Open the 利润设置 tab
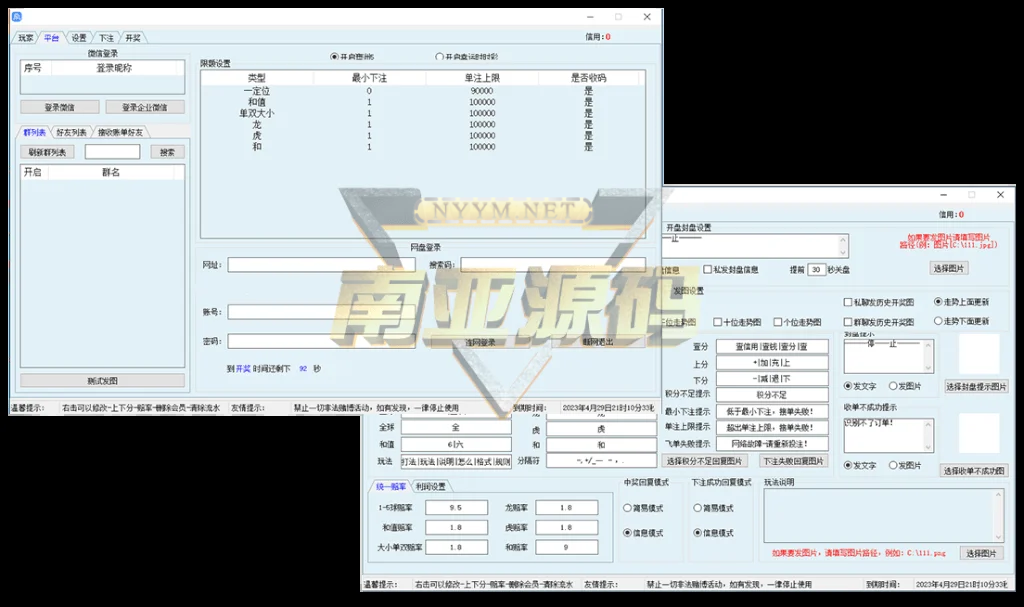1024x607 pixels. 429,487
